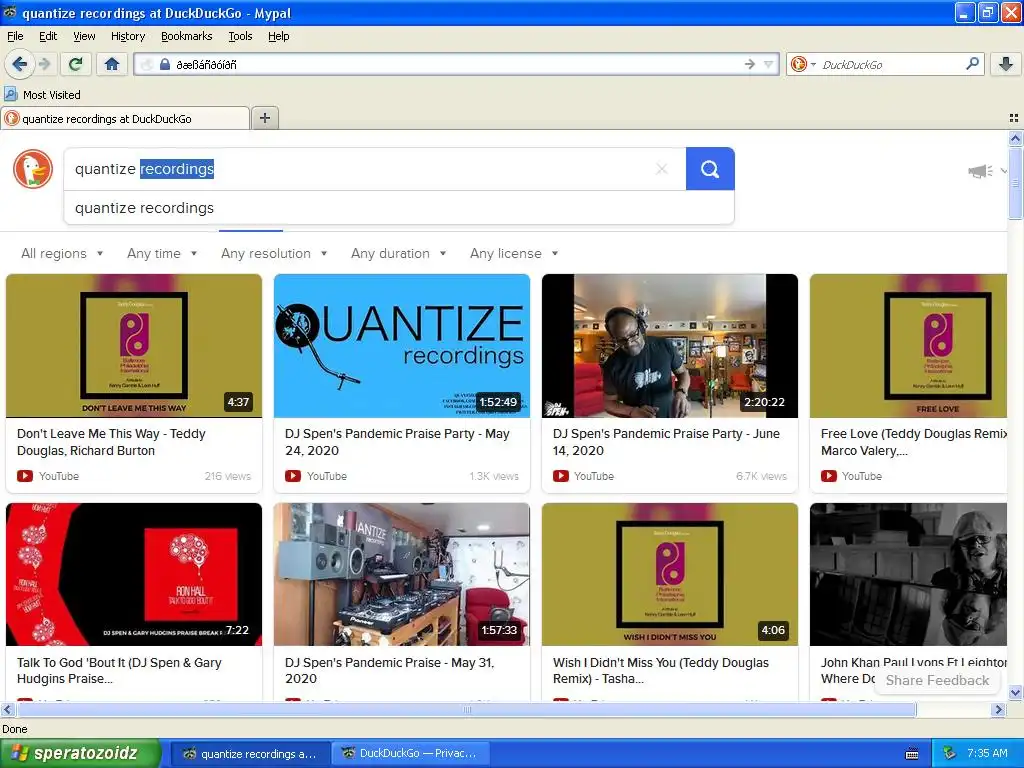Select the 'quantize recordings' search suggestion
Screen dimensions: 1024x768
point(398,208)
